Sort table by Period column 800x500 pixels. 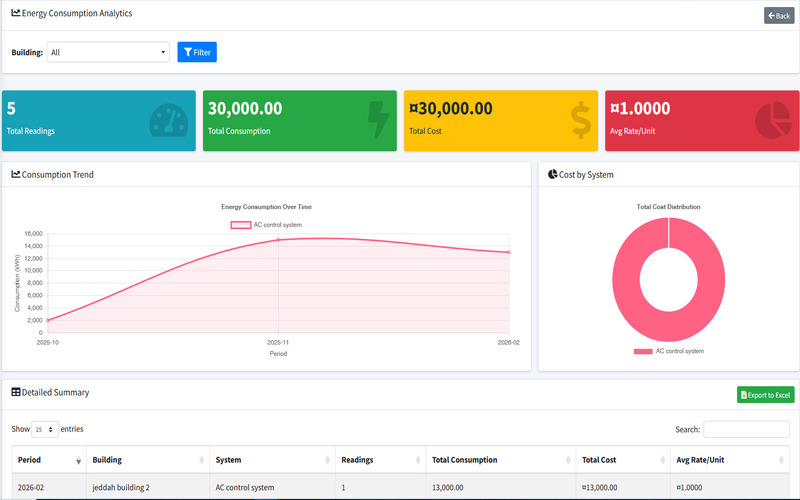49,460
